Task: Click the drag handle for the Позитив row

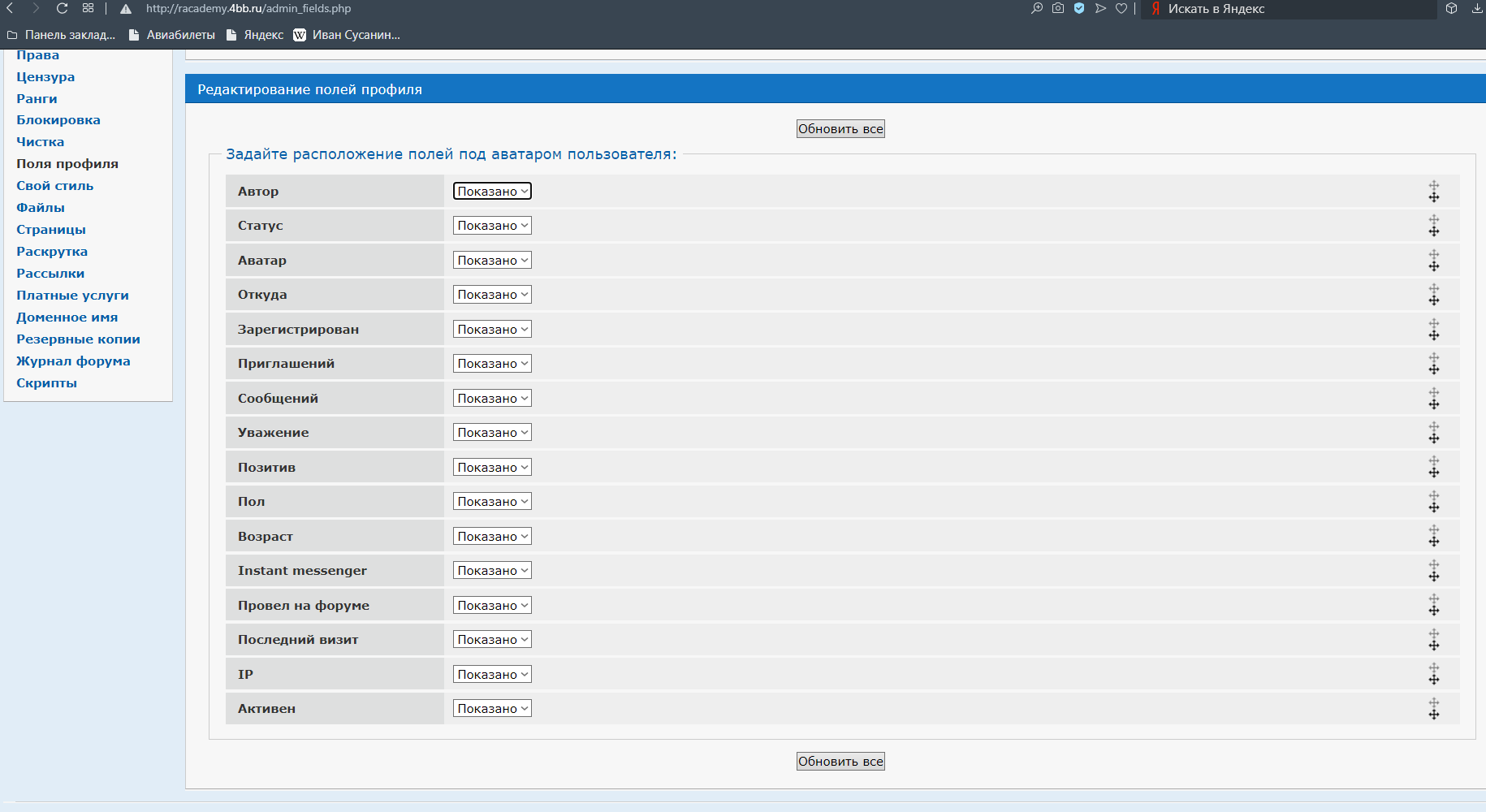Action: click(x=1434, y=468)
